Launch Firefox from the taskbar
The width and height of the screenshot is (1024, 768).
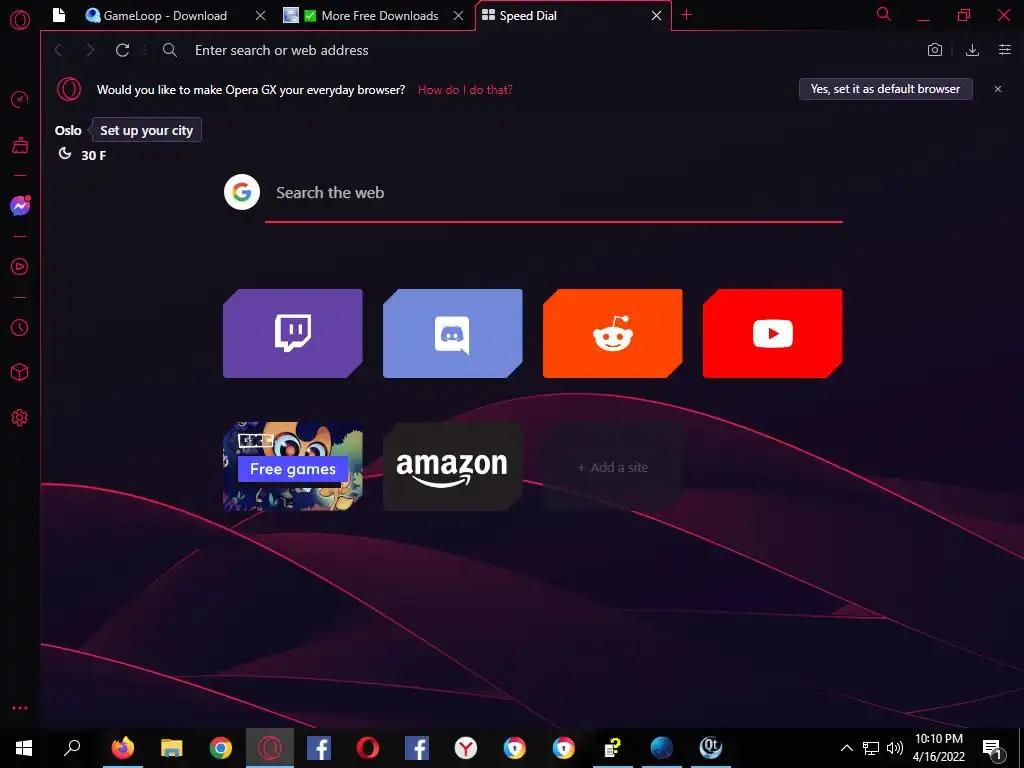(122, 747)
